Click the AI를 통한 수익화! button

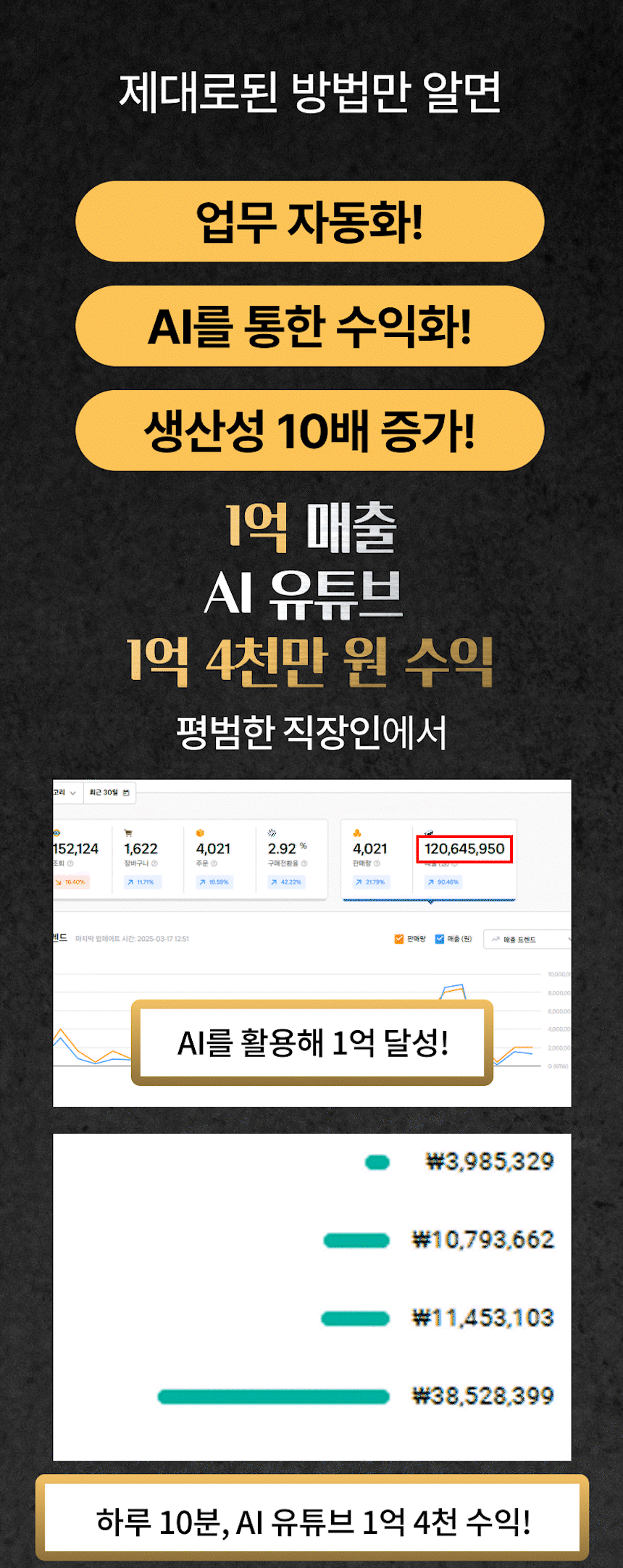click(310, 325)
